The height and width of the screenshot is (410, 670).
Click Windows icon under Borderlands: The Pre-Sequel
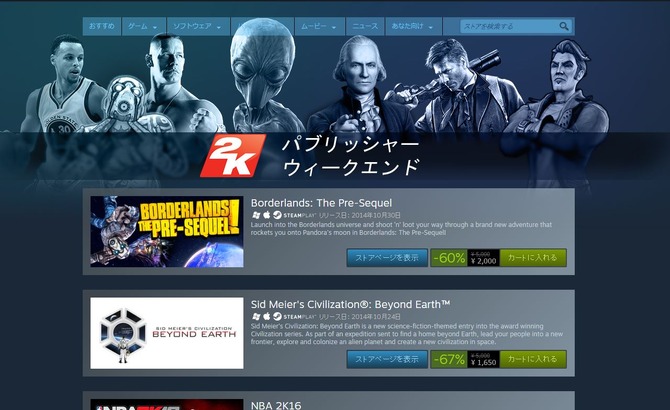click(x=256, y=215)
